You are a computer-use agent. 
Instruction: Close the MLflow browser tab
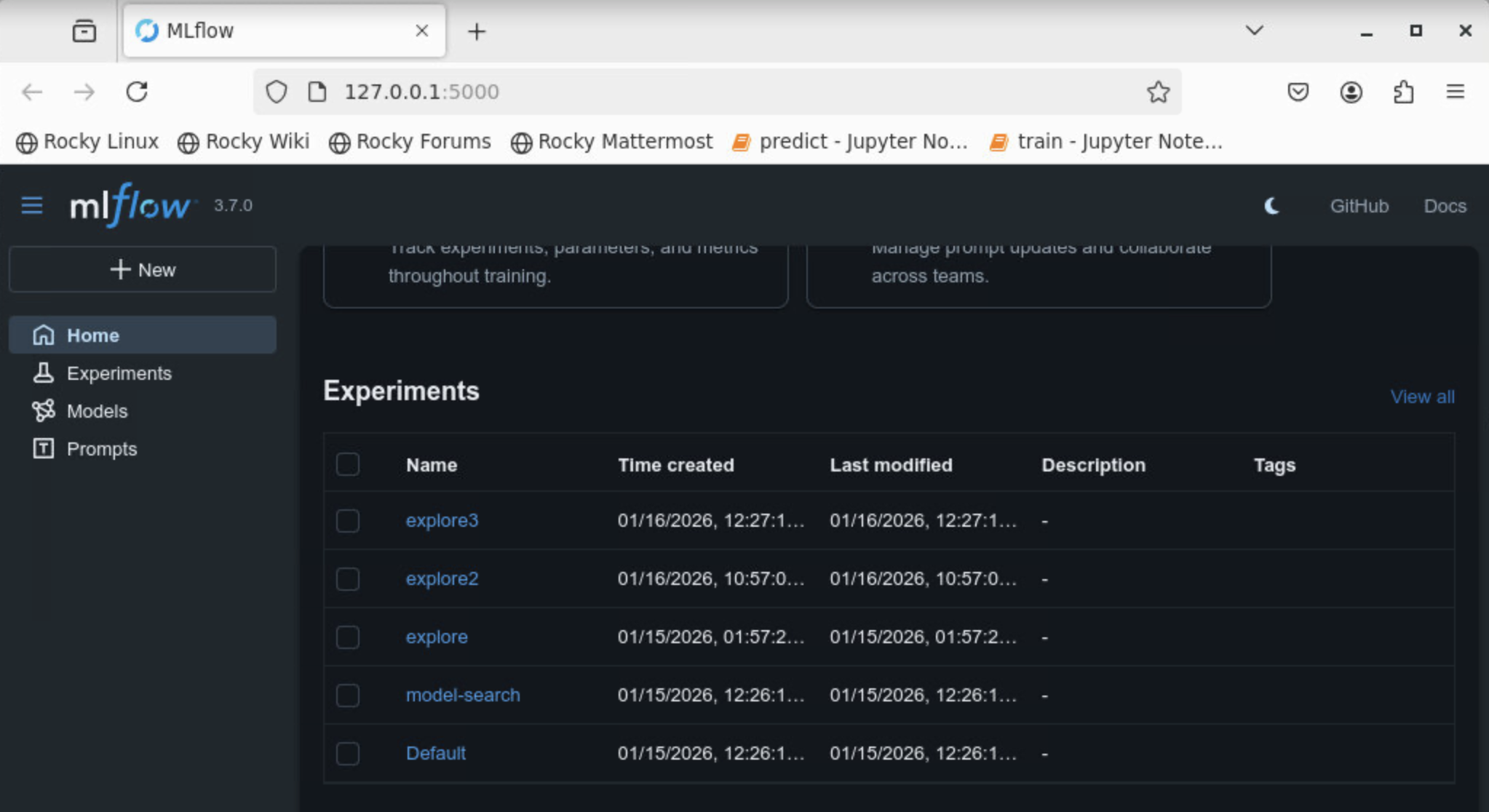(421, 31)
